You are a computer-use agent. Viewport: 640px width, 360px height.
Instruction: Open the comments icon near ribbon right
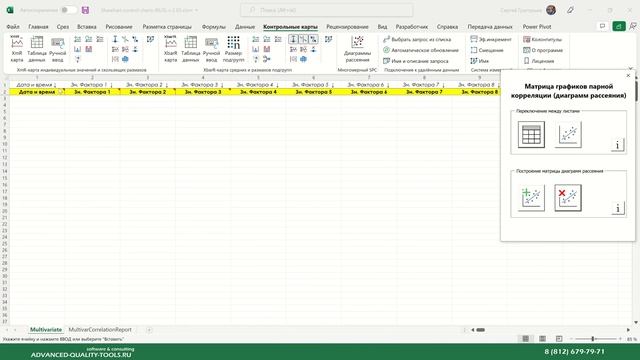(x=602, y=26)
